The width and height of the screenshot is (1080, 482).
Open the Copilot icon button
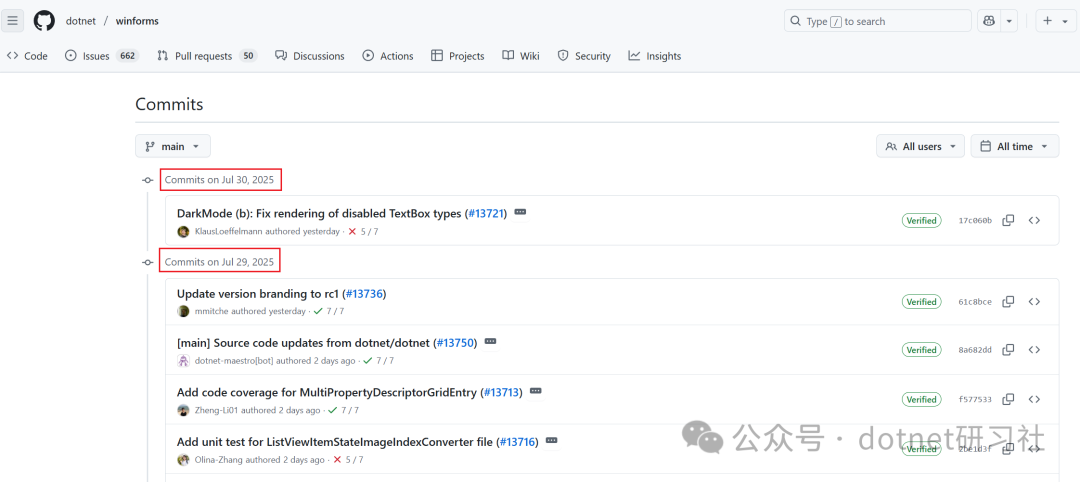click(x=990, y=21)
